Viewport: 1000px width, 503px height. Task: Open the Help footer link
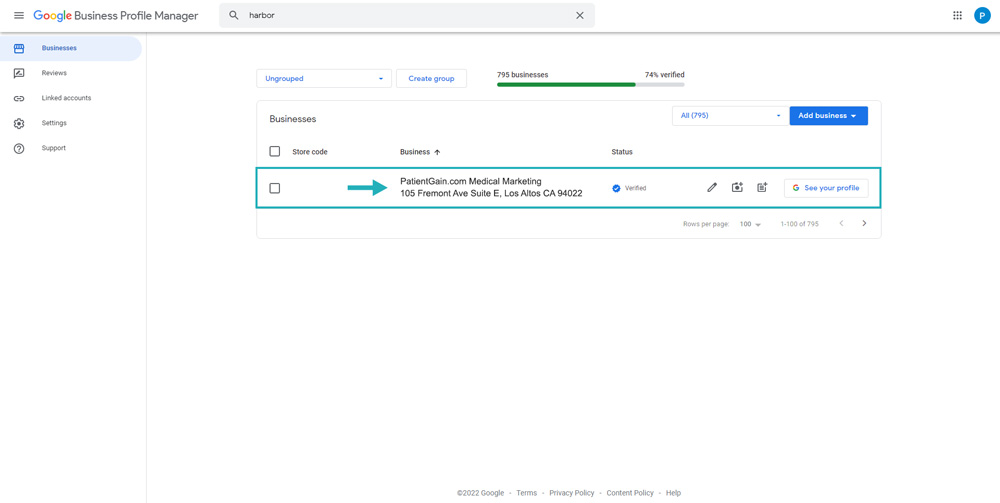tap(673, 493)
